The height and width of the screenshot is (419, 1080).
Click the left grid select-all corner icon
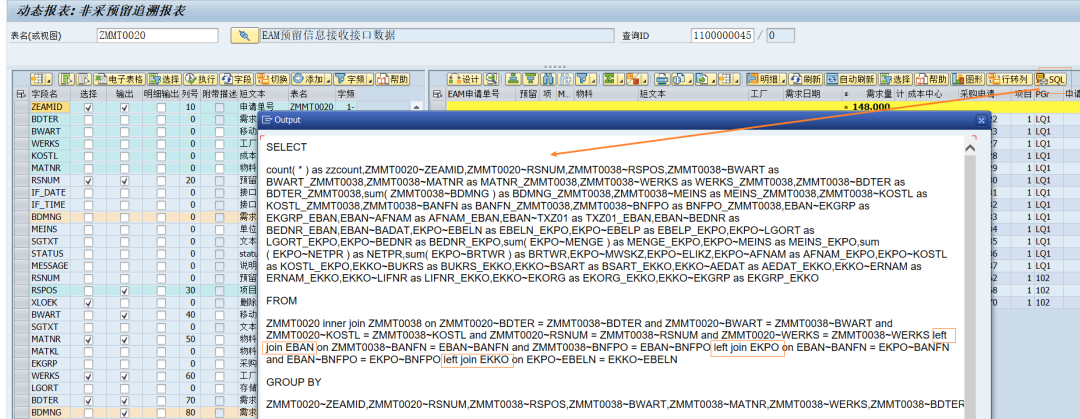tap(20, 94)
